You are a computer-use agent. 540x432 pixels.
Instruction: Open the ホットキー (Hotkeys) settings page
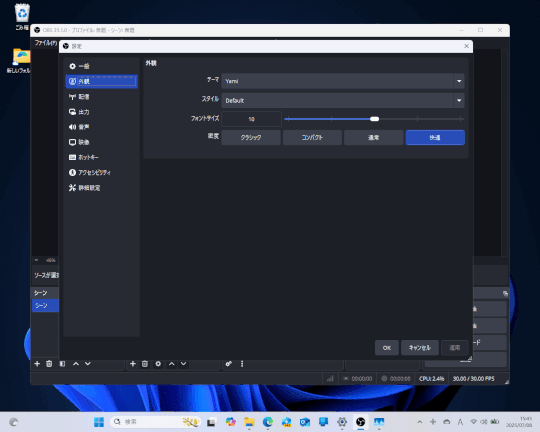101,157
